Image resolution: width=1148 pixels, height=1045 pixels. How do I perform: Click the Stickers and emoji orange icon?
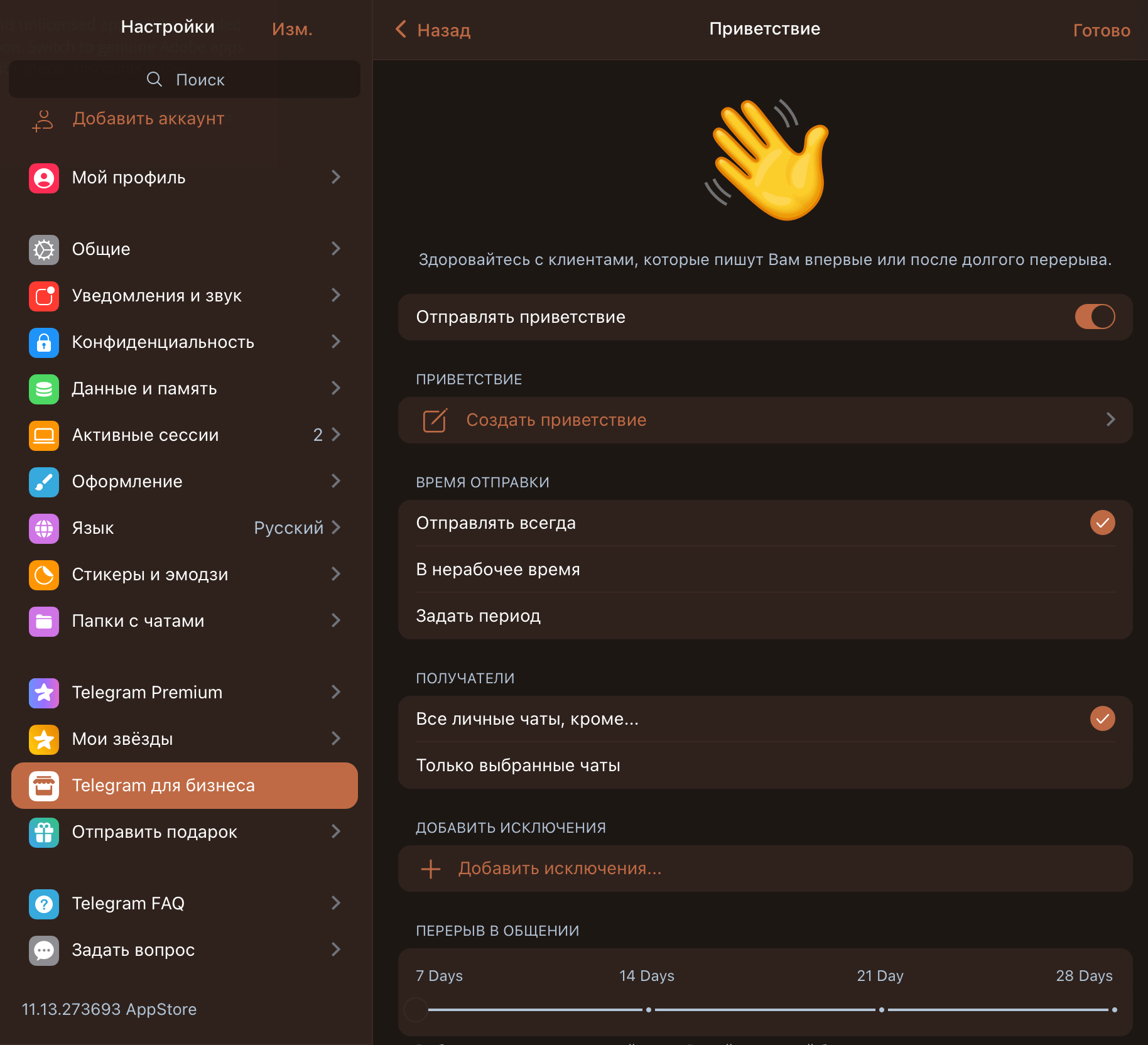[44, 575]
